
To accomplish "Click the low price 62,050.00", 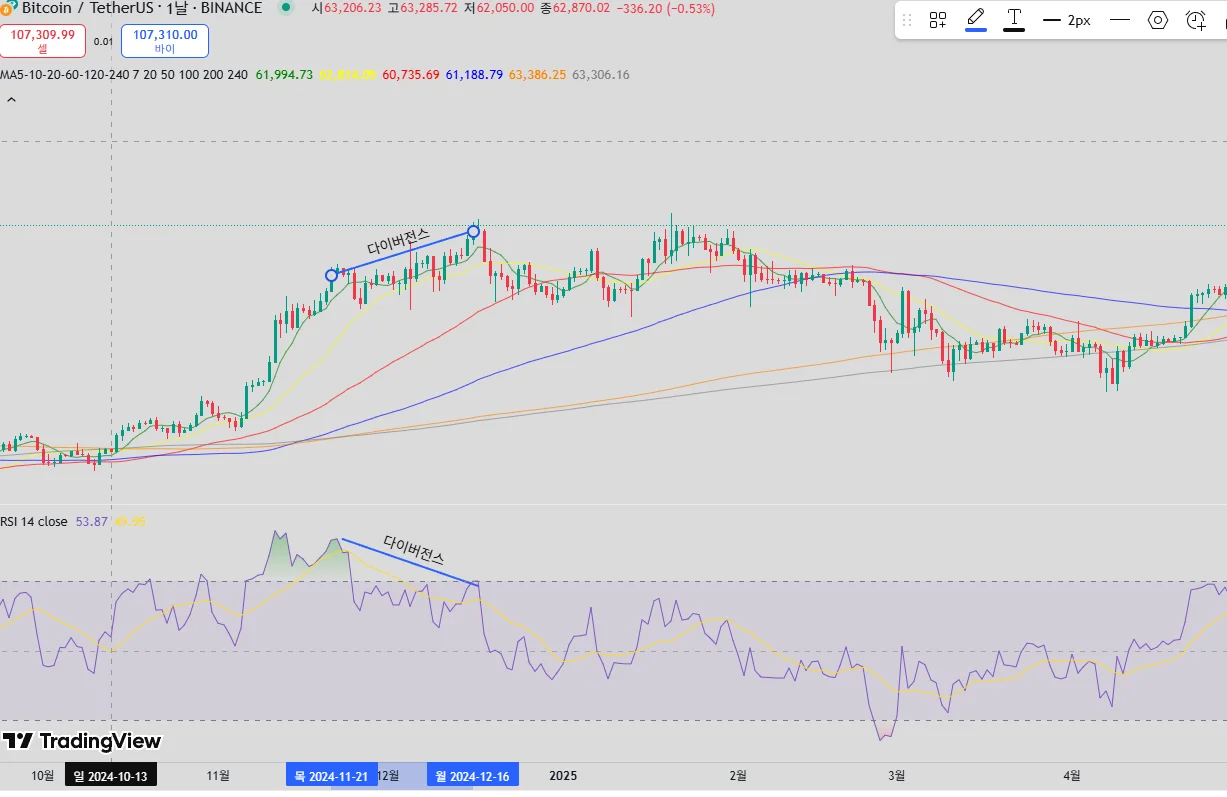I will [x=504, y=8].
